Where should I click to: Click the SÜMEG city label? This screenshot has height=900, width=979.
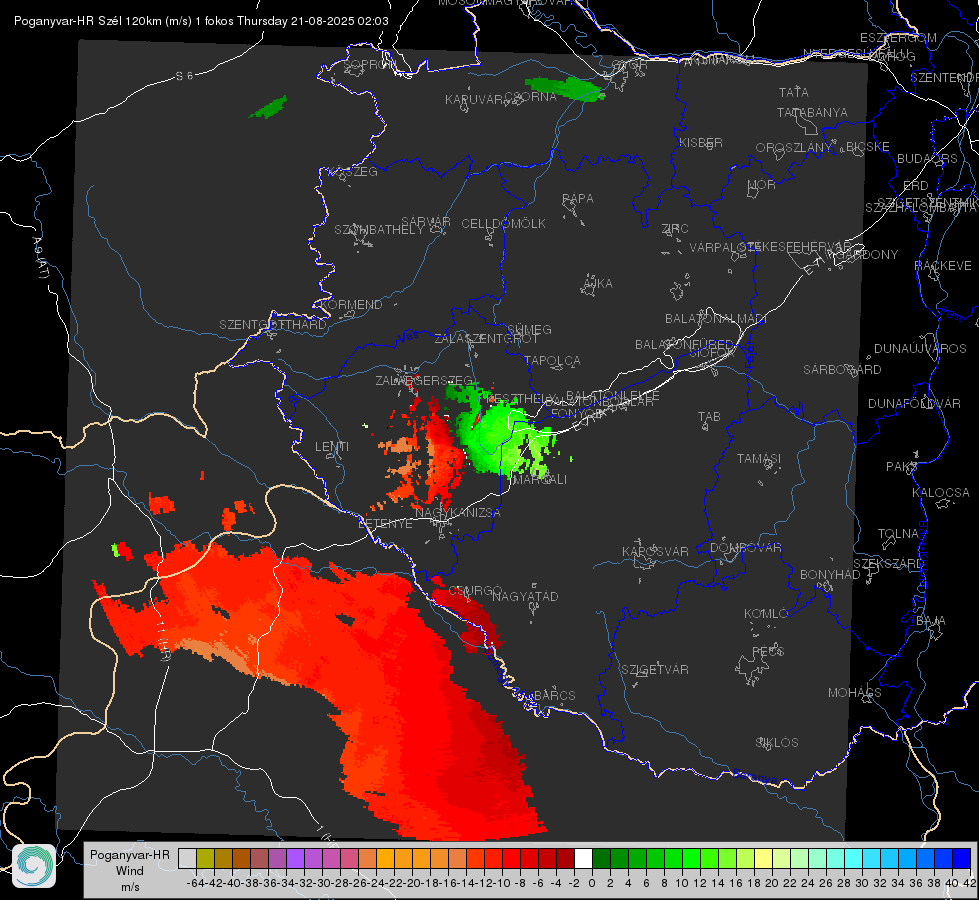(x=529, y=329)
